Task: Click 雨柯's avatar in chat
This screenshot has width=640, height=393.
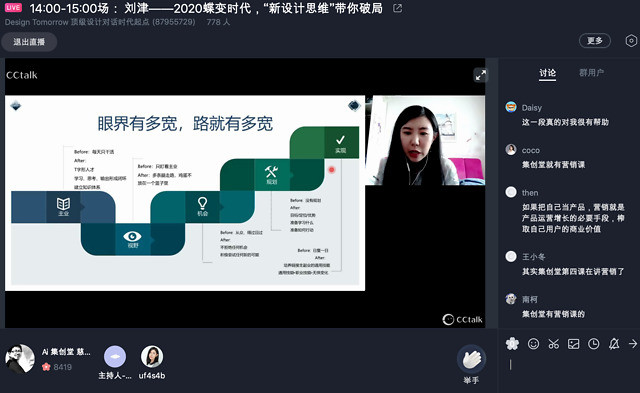Action: tap(511, 299)
